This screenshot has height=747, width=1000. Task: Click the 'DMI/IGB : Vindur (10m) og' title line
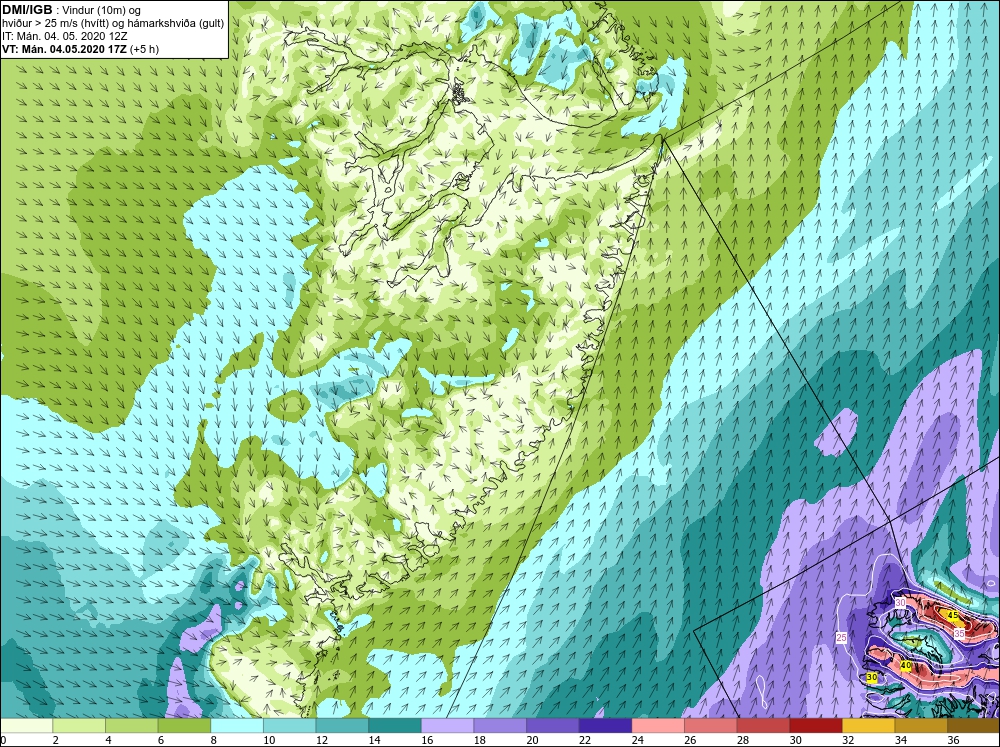71,10
